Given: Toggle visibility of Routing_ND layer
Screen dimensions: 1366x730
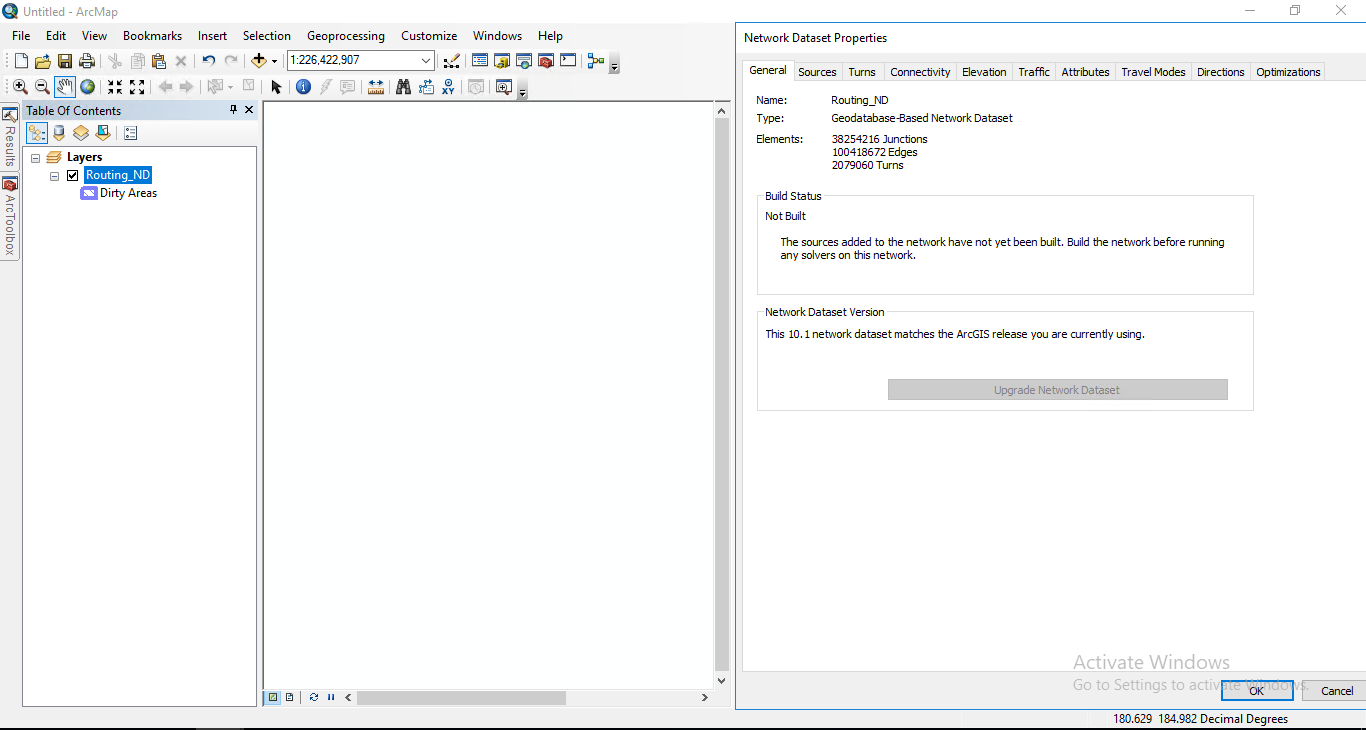Looking at the screenshot, I should coord(72,176).
